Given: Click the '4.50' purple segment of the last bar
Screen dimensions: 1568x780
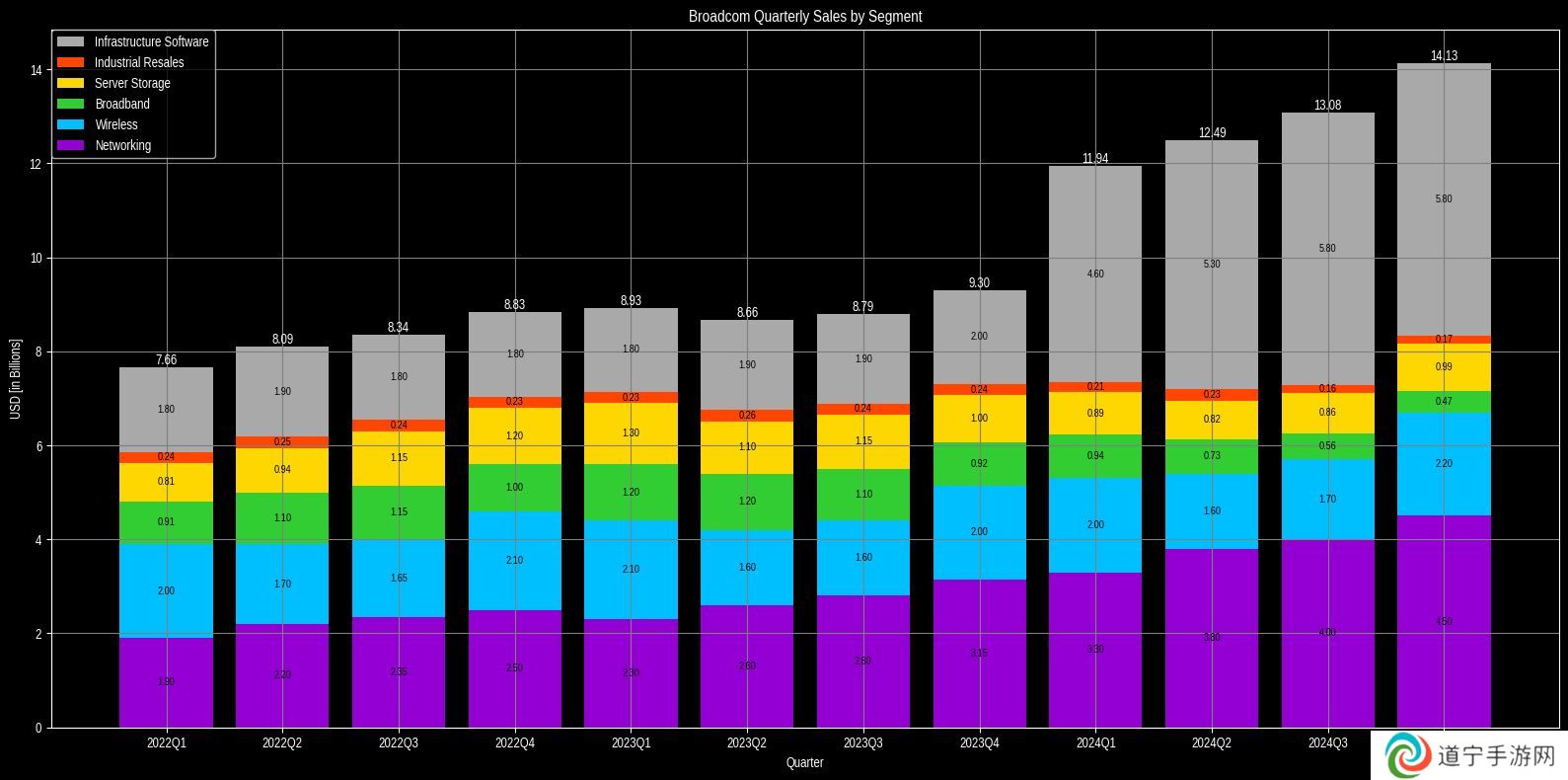Looking at the screenshot, I should point(1444,622).
